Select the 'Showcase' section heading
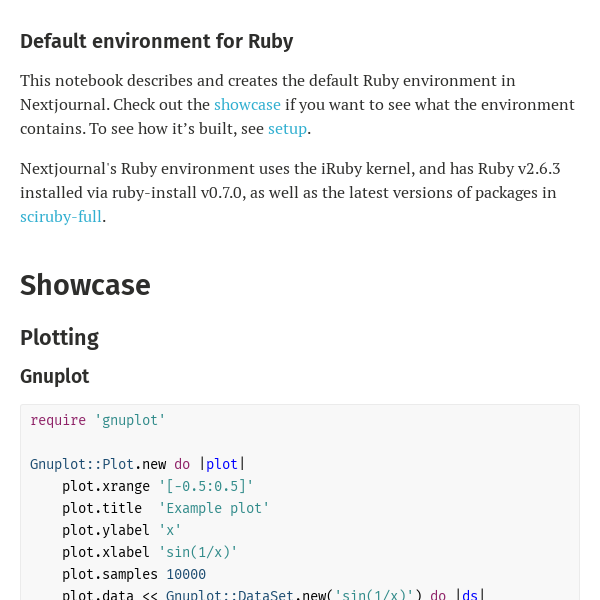The image size is (600, 600). [85, 285]
